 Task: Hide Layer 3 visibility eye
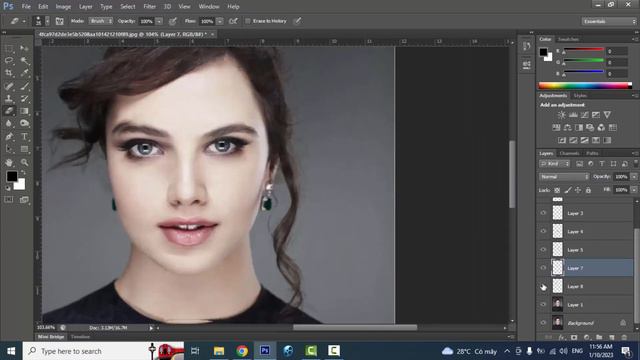(x=543, y=213)
